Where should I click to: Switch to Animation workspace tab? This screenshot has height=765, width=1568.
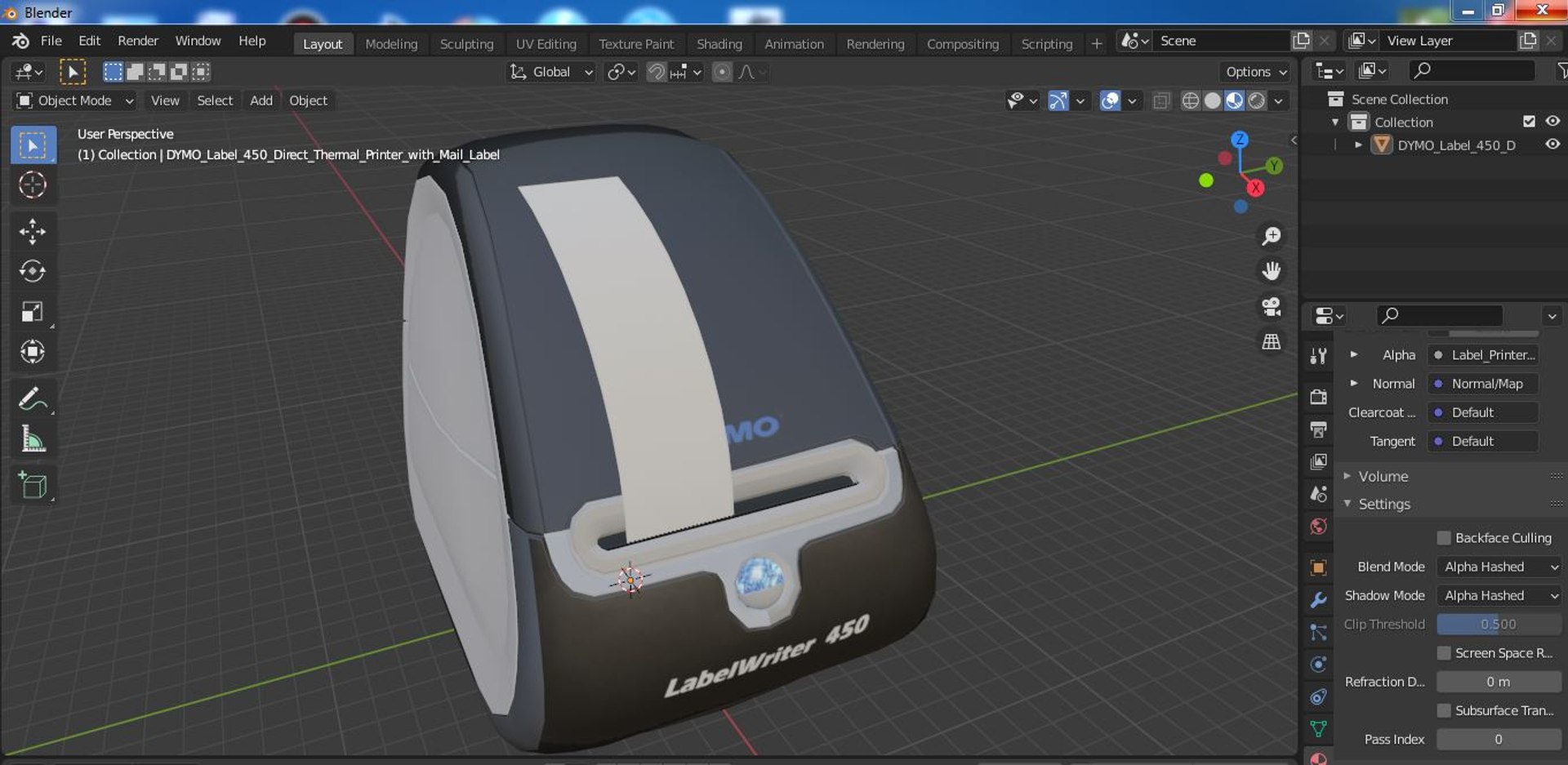(794, 44)
